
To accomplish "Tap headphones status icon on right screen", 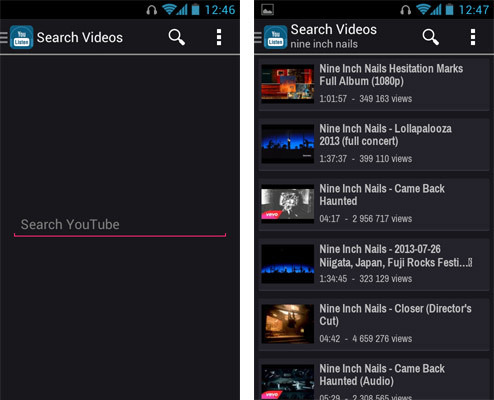I will point(406,10).
